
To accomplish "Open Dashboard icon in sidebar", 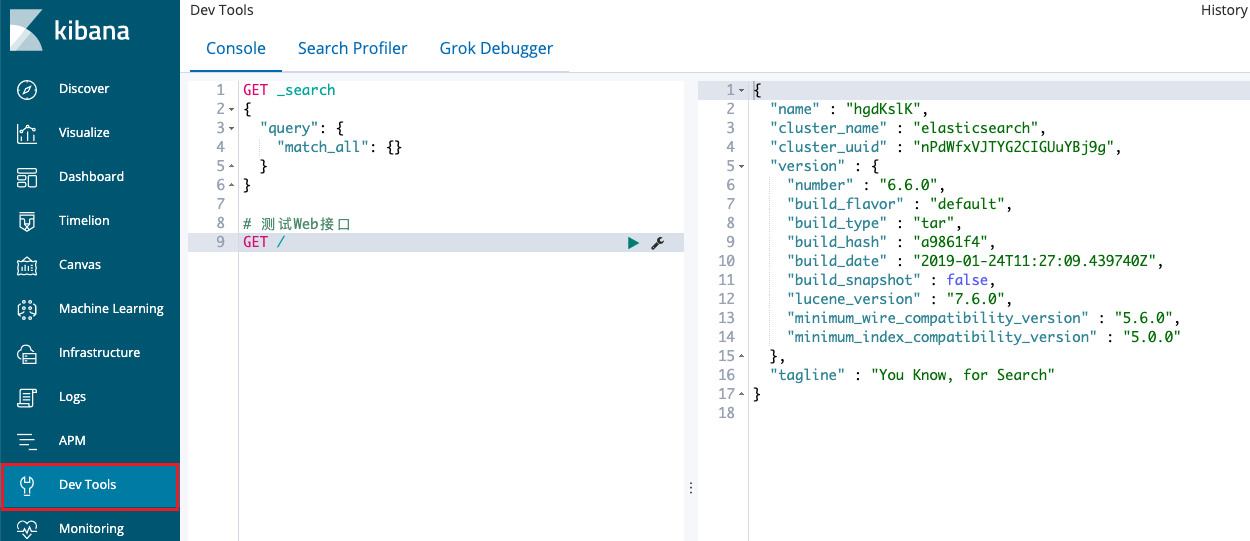I will [x=27, y=177].
